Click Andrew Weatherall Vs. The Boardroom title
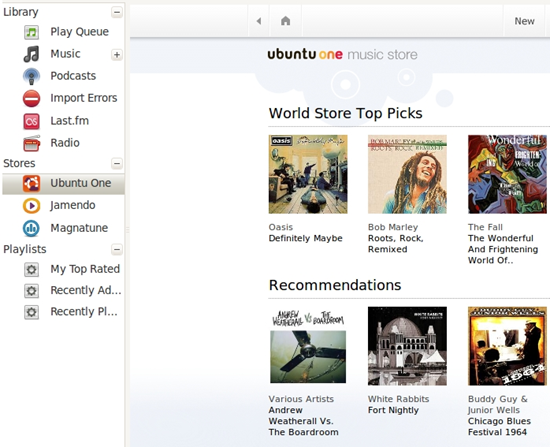This screenshot has width=550, height=447. point(303,421)
